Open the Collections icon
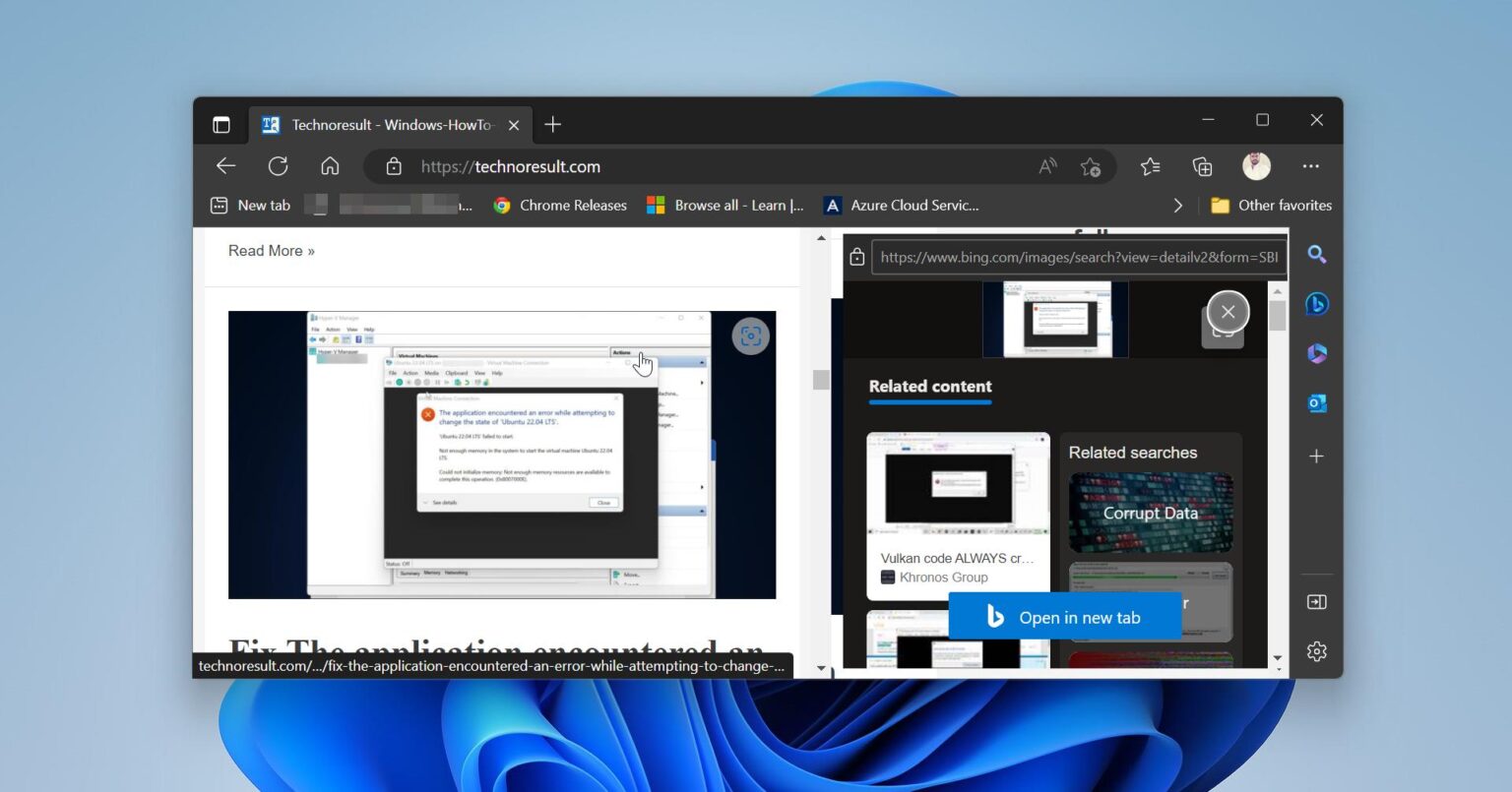The width and height of the screenshot is (1512, 792). tap(1202, 166)
